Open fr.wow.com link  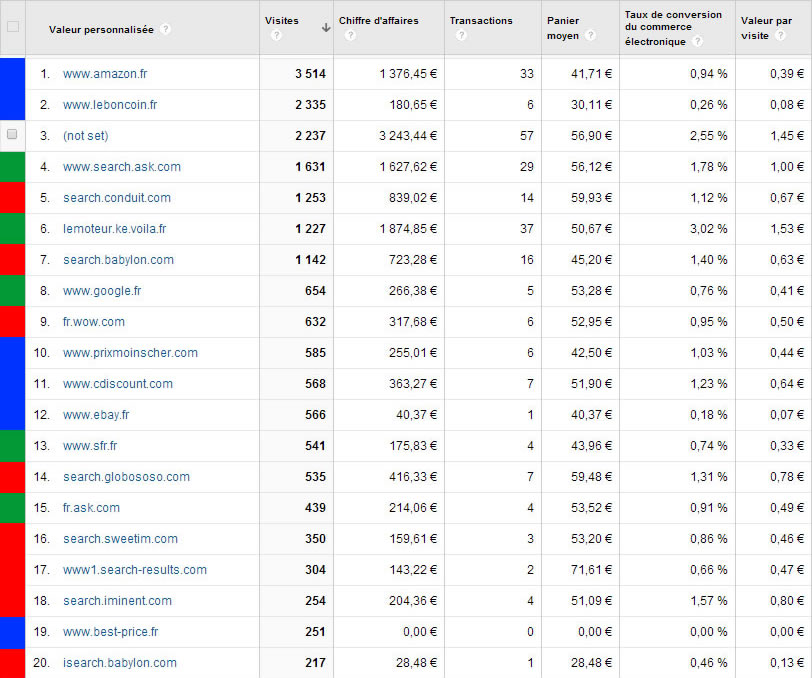tap(94, 322)
